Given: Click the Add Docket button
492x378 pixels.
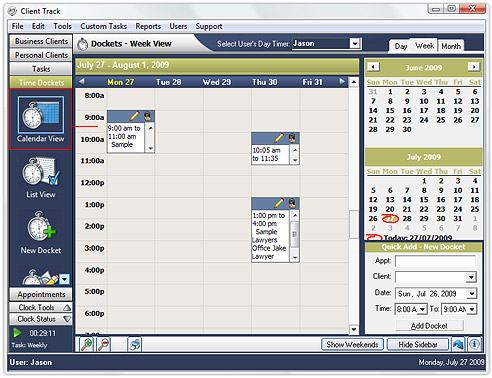Looking at the screenshot, I should [x=429, y=326].
